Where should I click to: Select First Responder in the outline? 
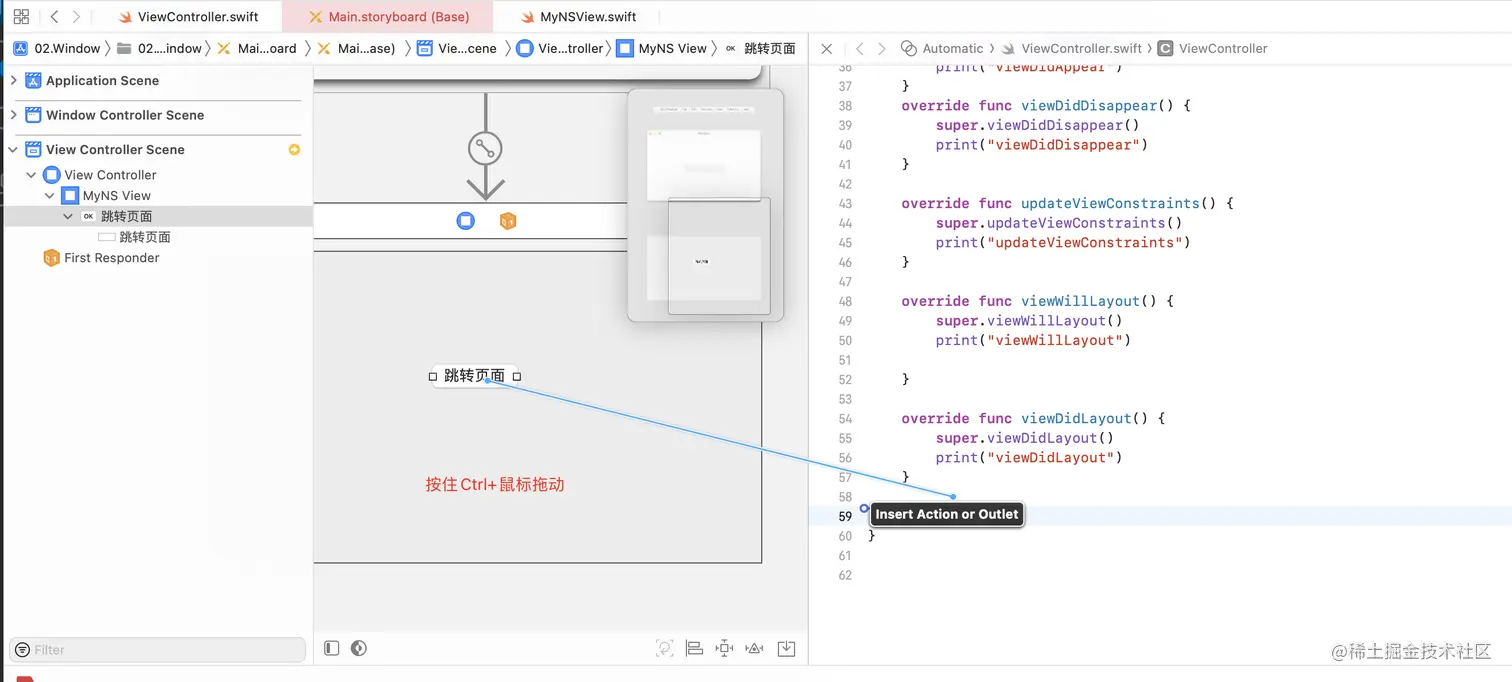click(x=111, y=258)
